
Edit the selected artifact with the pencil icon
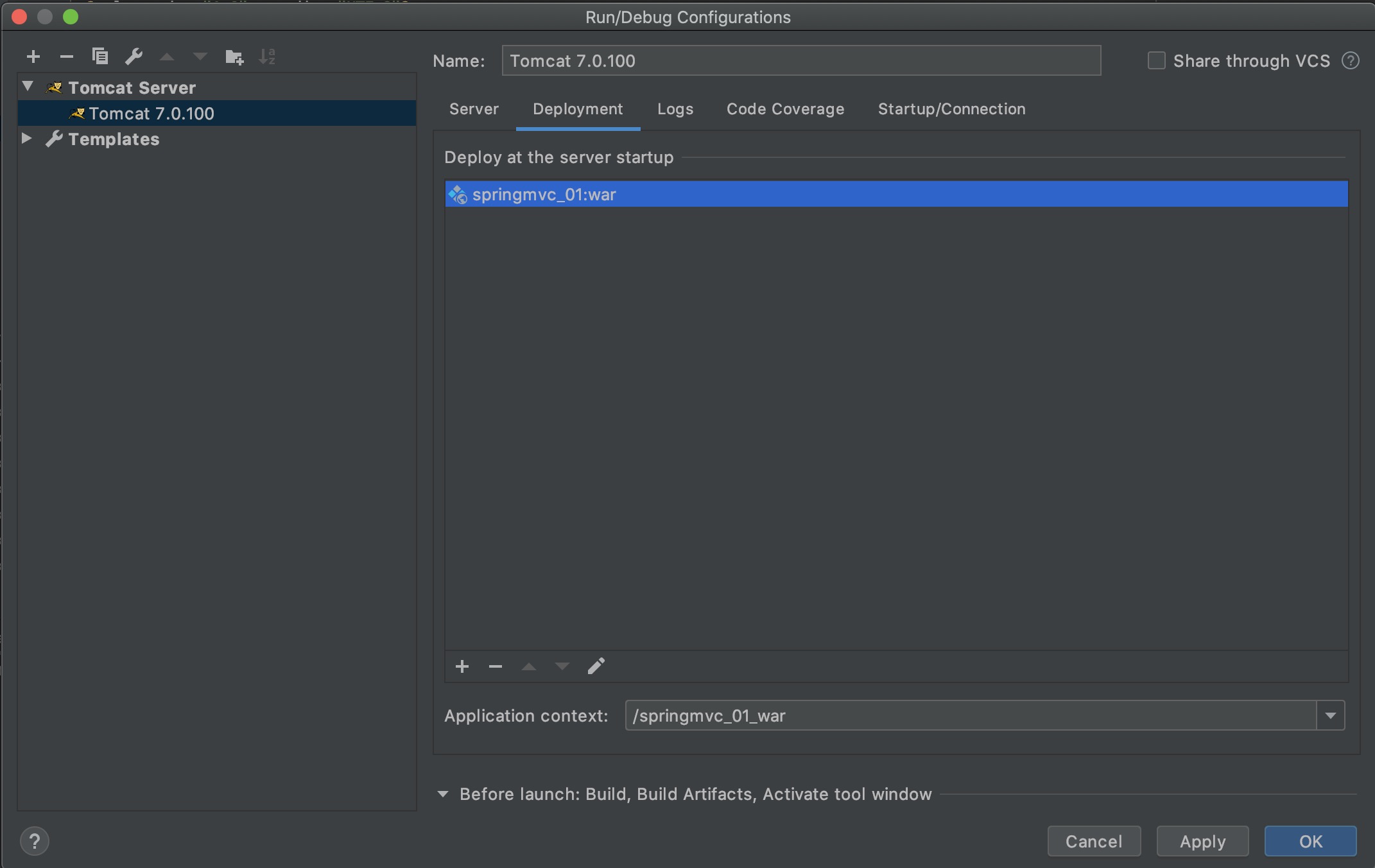tap(596, 666)
